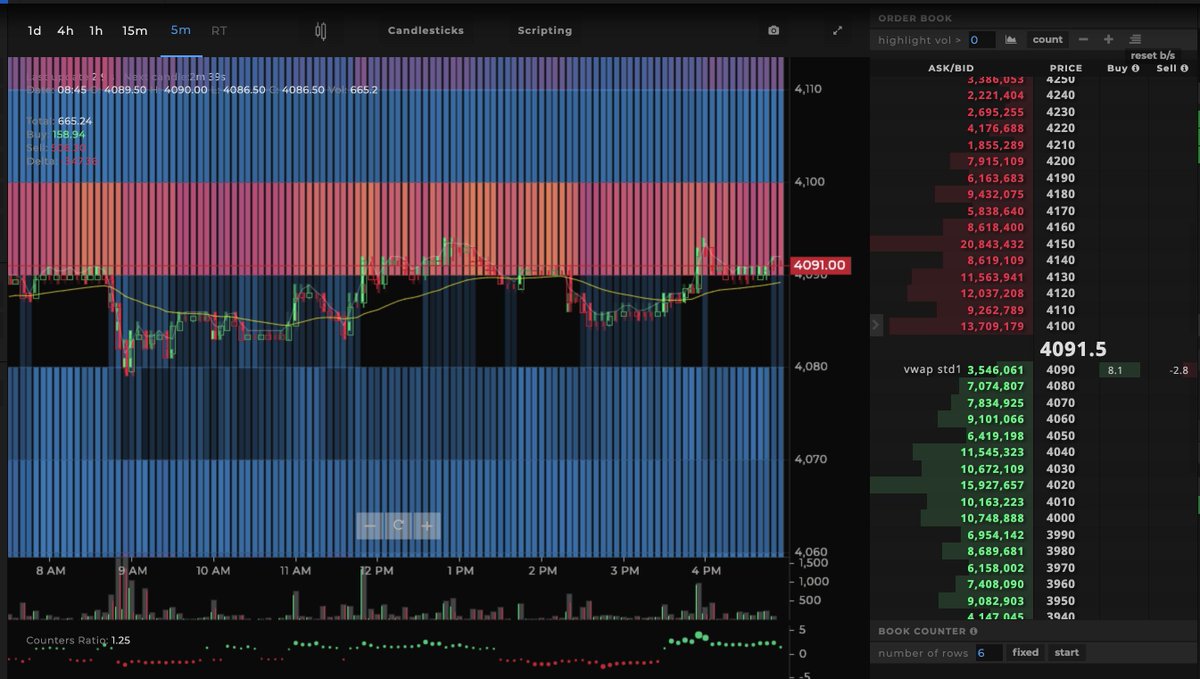Screen dimensions: 1200x679
Task: Zoom in using the chart plus icon
Action: 425,524
